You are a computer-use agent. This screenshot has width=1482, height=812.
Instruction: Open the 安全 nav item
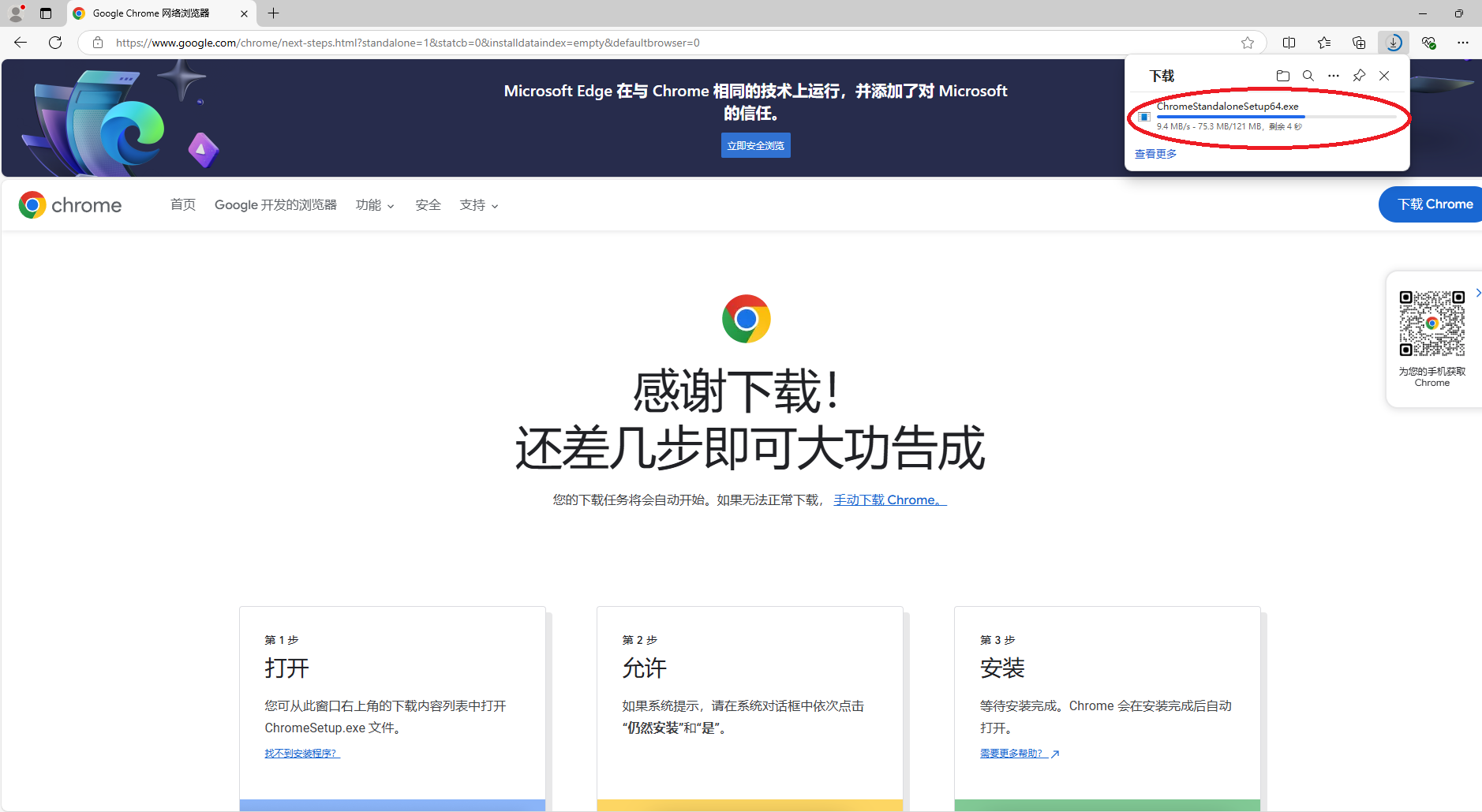(x=428, y=205)
